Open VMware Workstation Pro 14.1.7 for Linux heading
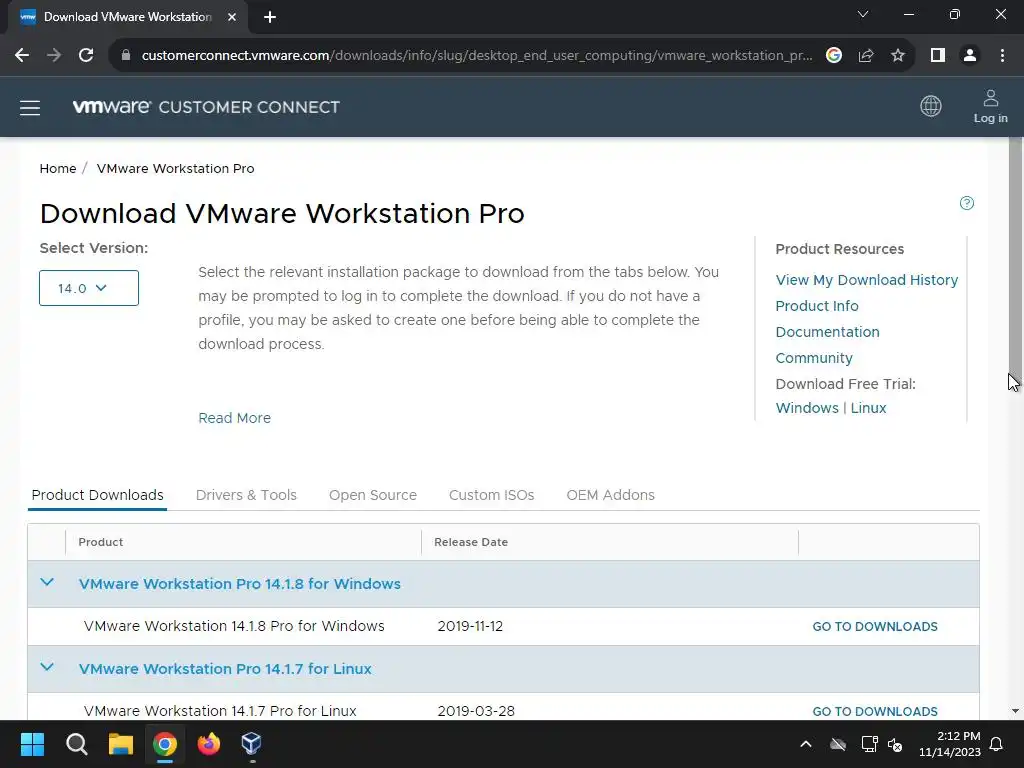The image size is (1024, 768). click(225, 669)
